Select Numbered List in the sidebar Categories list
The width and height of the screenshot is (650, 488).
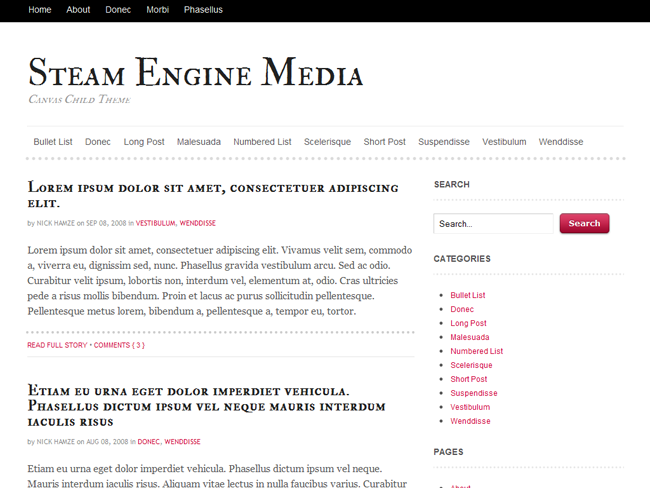[x=477, y=351]
